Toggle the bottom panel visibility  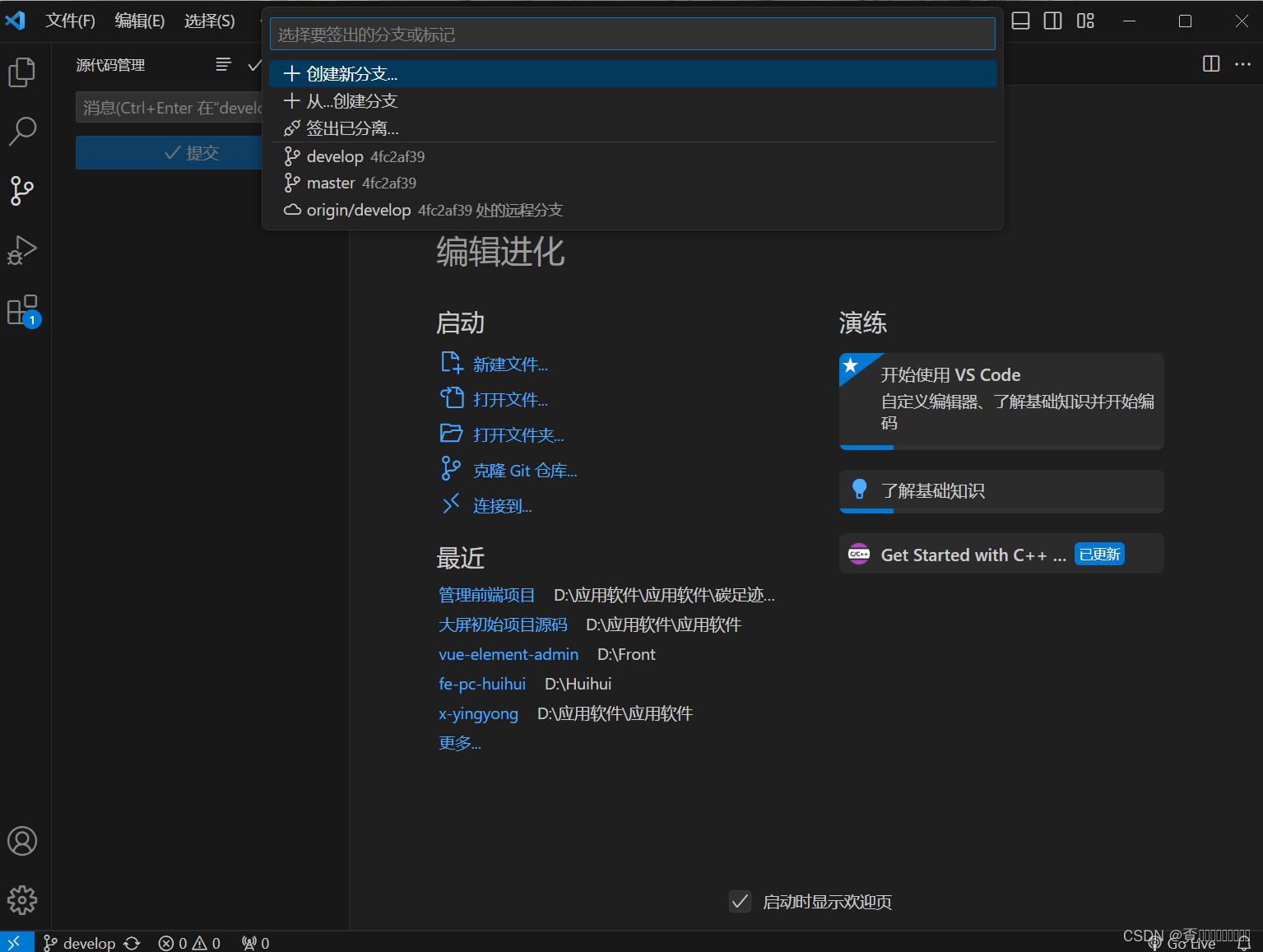tap(1019, 21)
